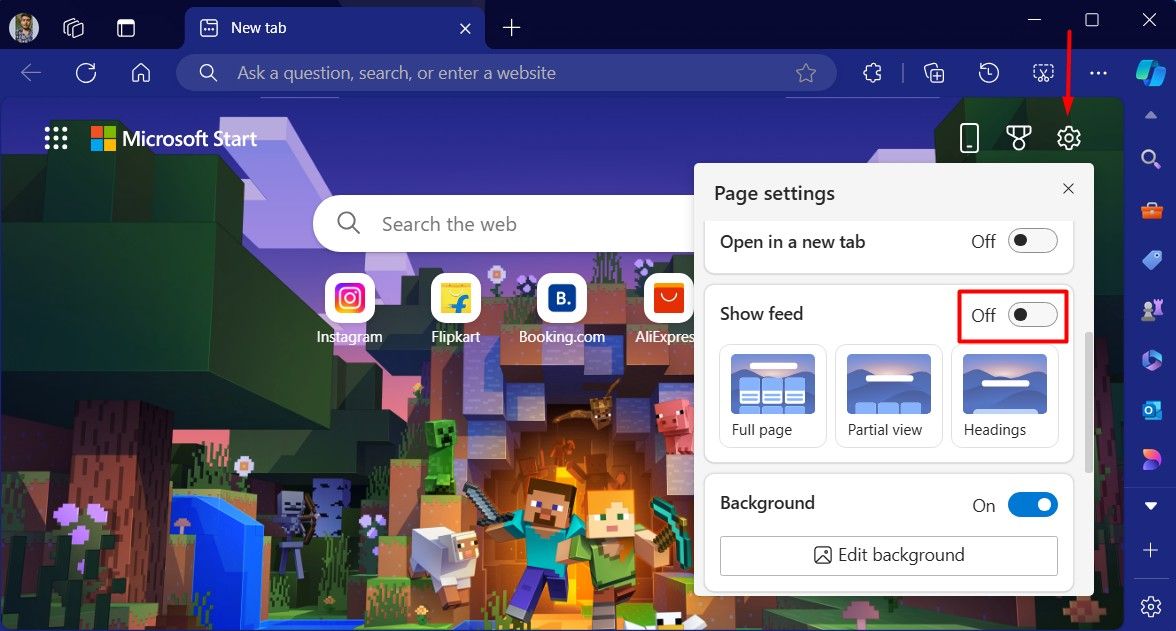
Task: Open a new tab with plus button
Action: 512,28
